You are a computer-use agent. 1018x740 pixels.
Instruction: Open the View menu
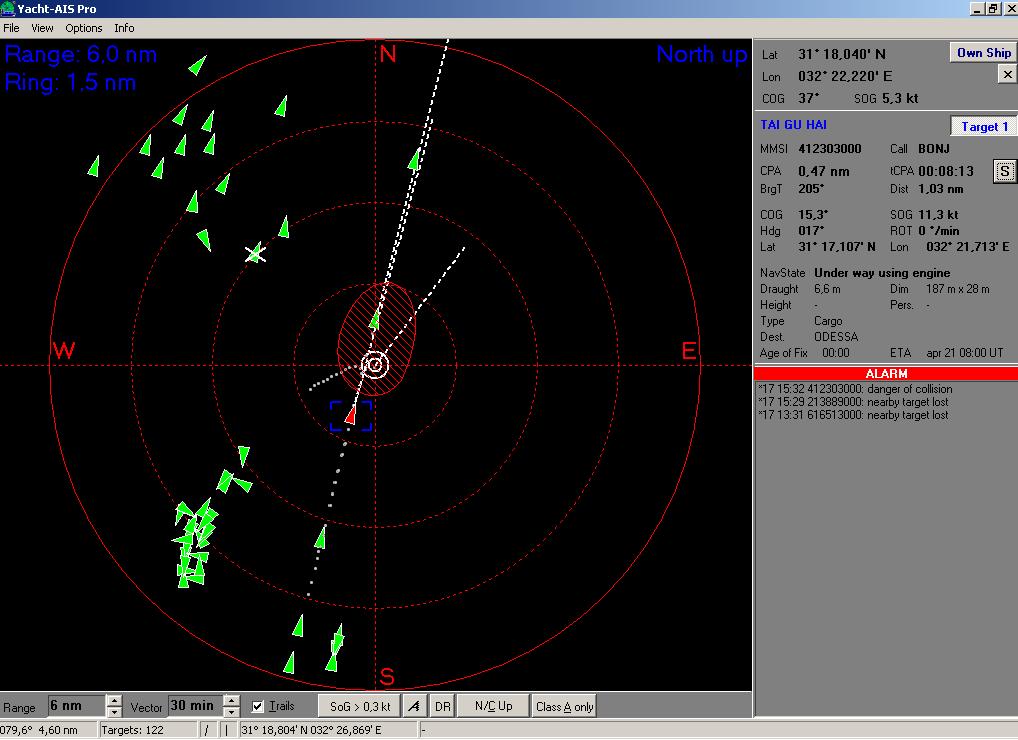(42, 28)
